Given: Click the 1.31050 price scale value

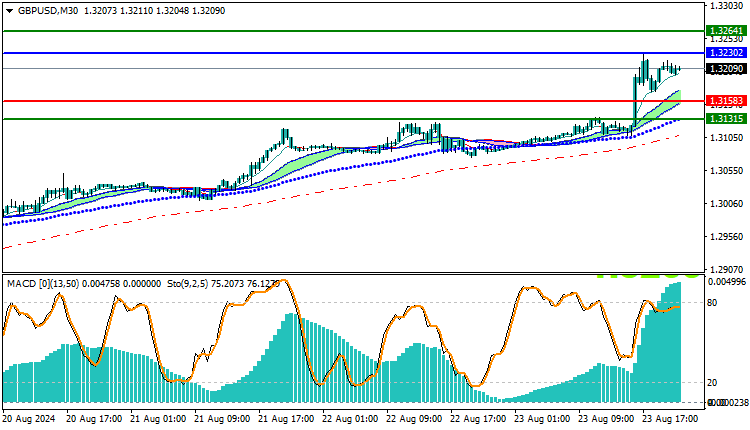Looking at the screenshot, I should [x=727, y=138].
